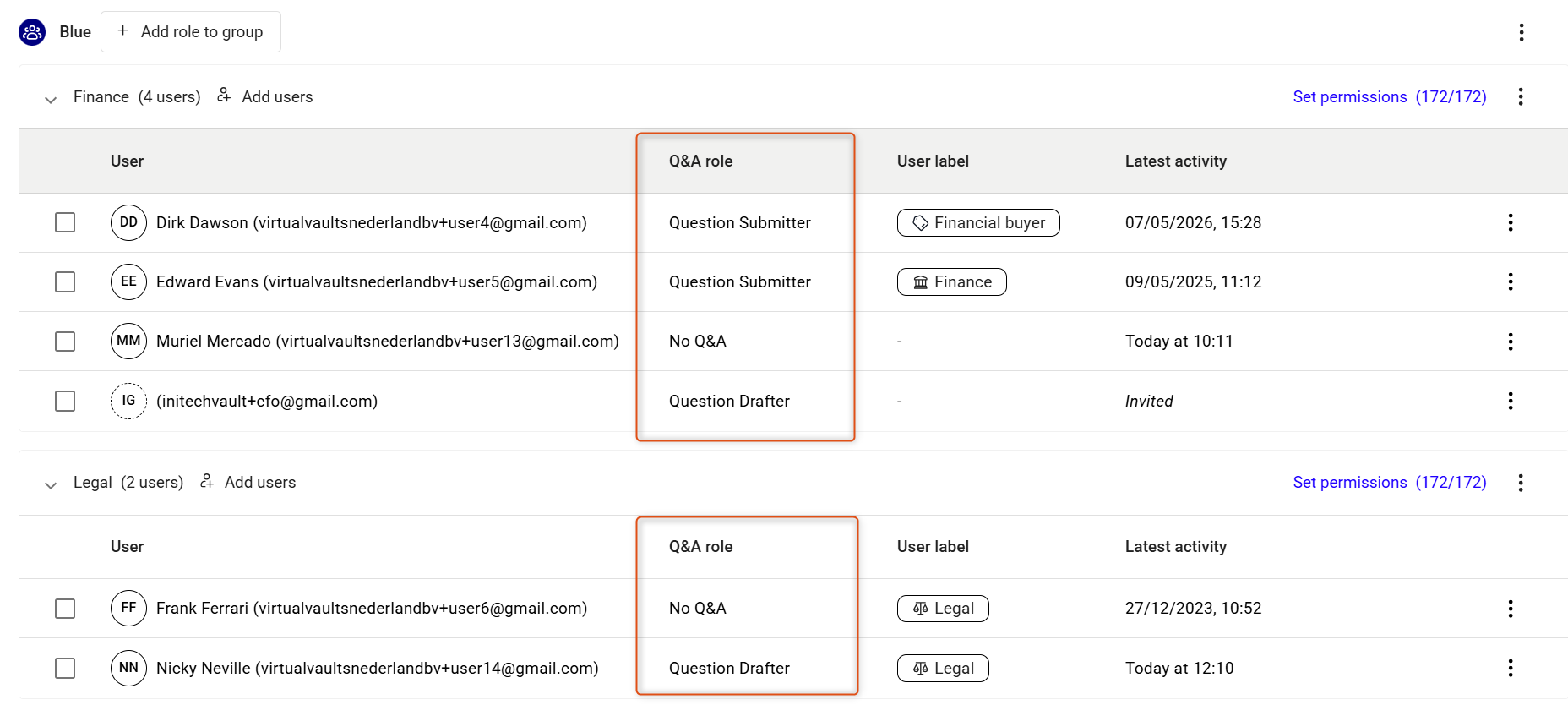This screenshot has width=1568, height=705.
Task: Open the Blue group three-dot menu
Action: [1521, 32]
